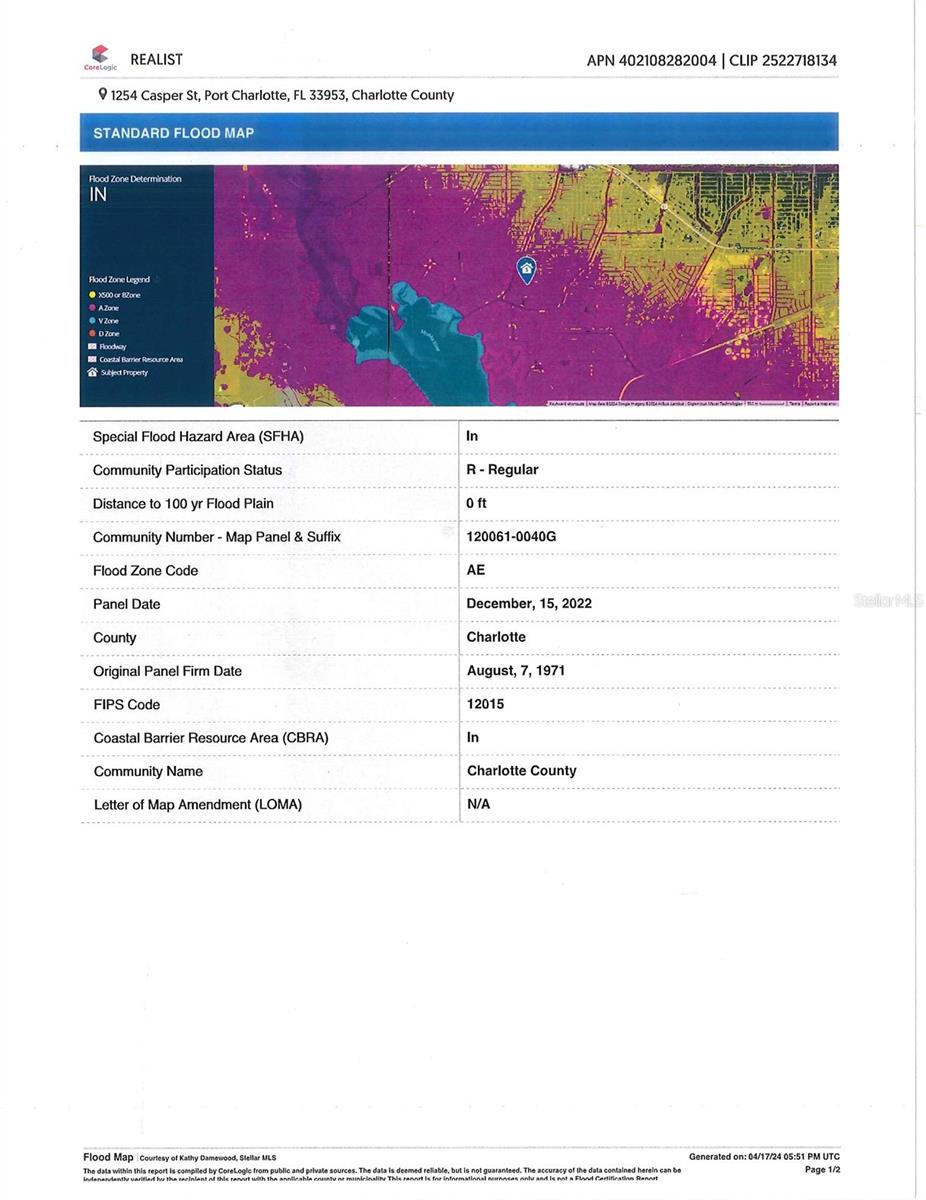Collapse the Flood Zone Determination panel
This screenshot has height=1200, width=926.
[135, 178]
